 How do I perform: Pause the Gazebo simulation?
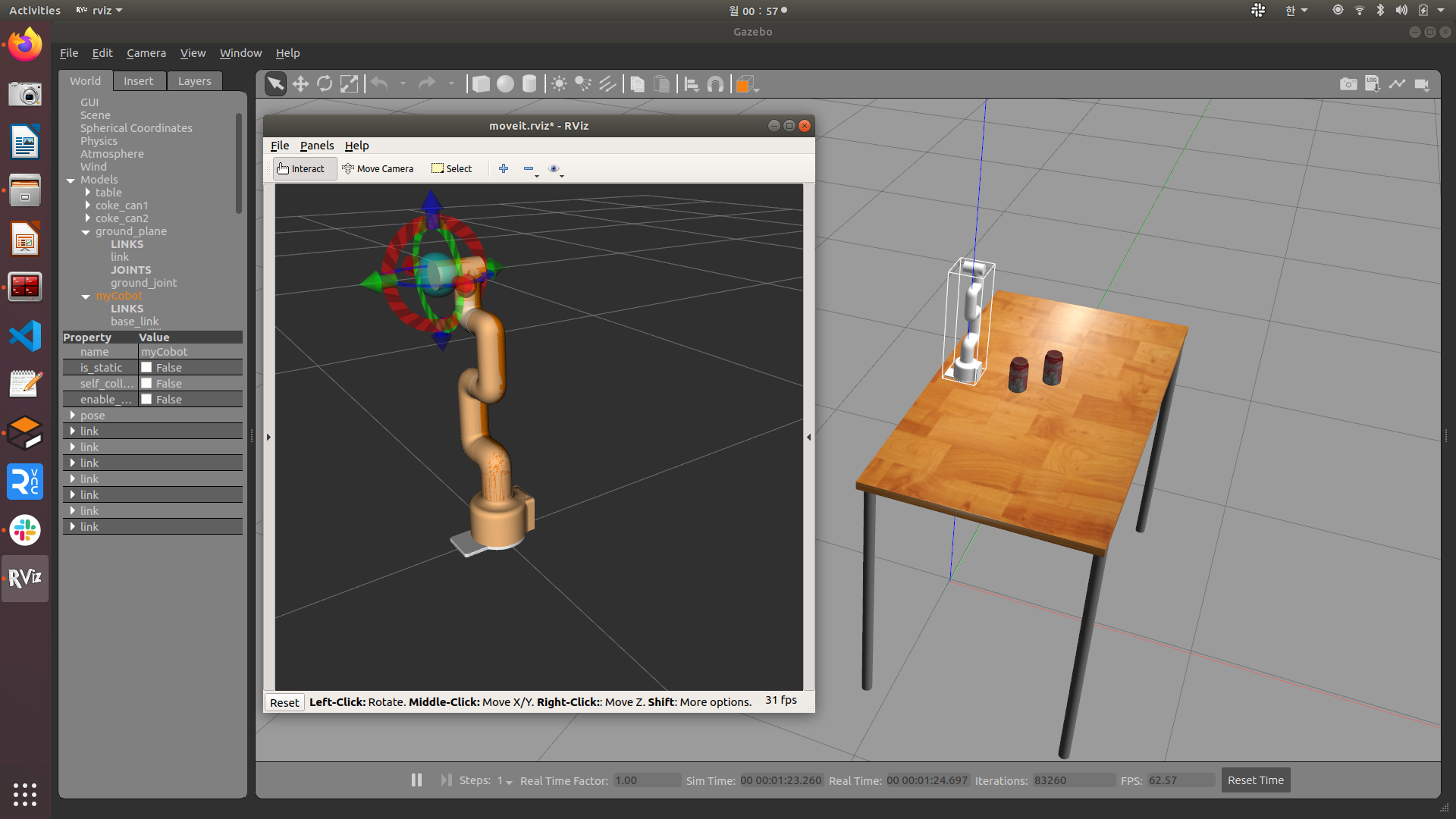point(416,780)
